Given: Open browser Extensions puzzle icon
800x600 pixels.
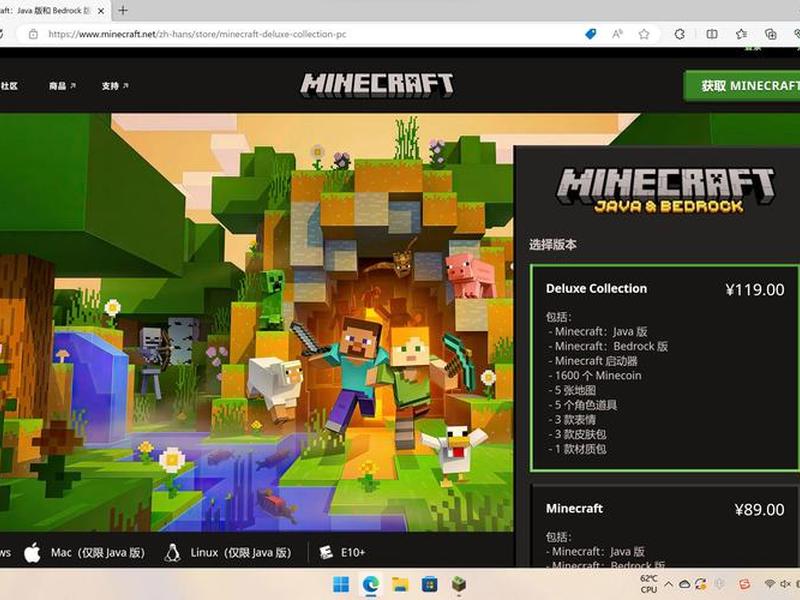Looking at the screenshot, I should tap(680, 34).
